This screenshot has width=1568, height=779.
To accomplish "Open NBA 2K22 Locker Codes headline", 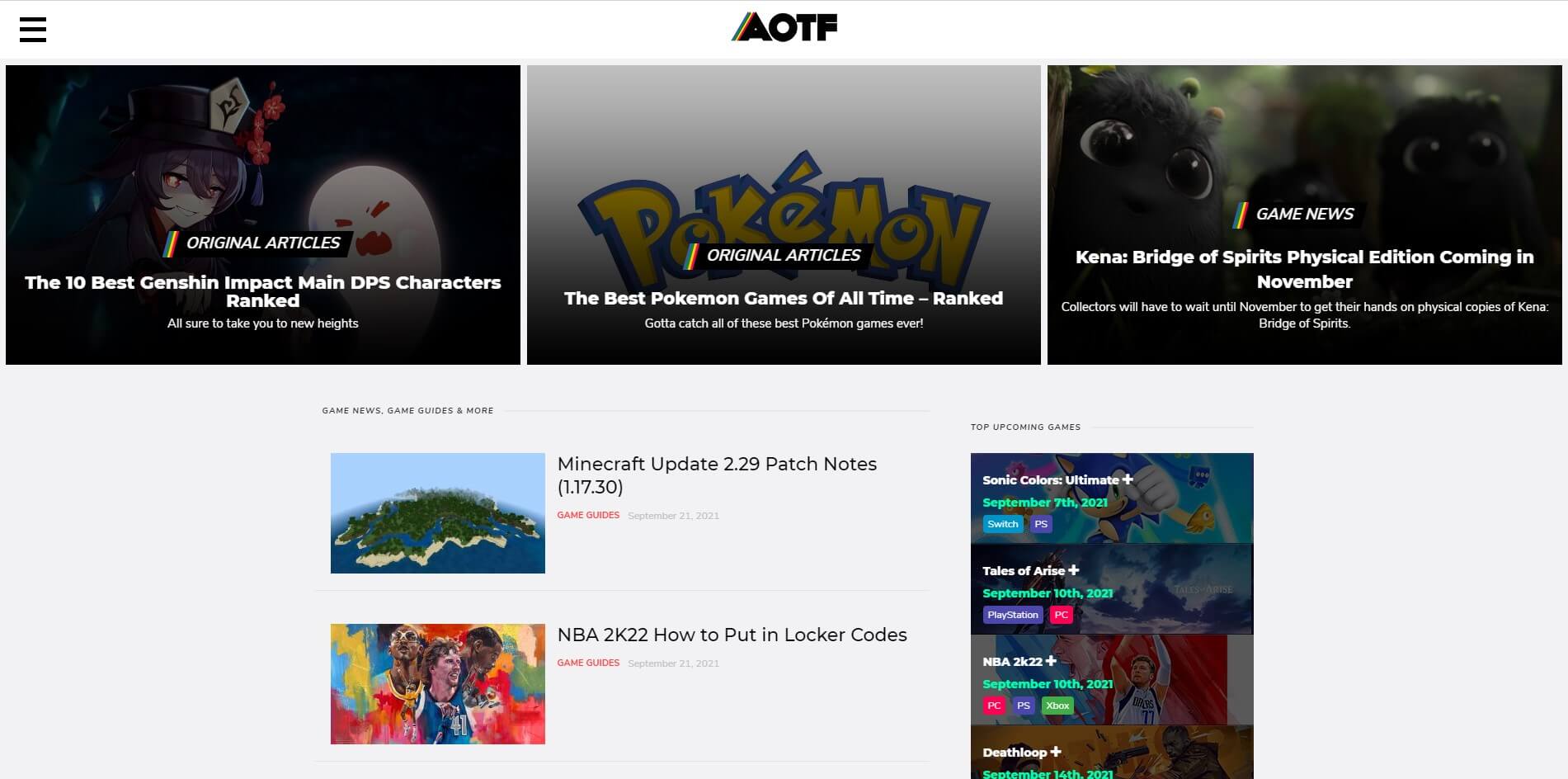I will point(732,635).
